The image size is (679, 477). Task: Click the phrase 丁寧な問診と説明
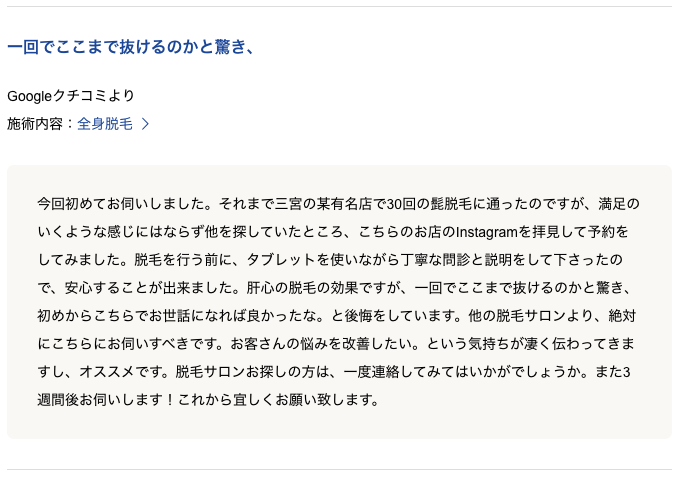pos(456,260)
